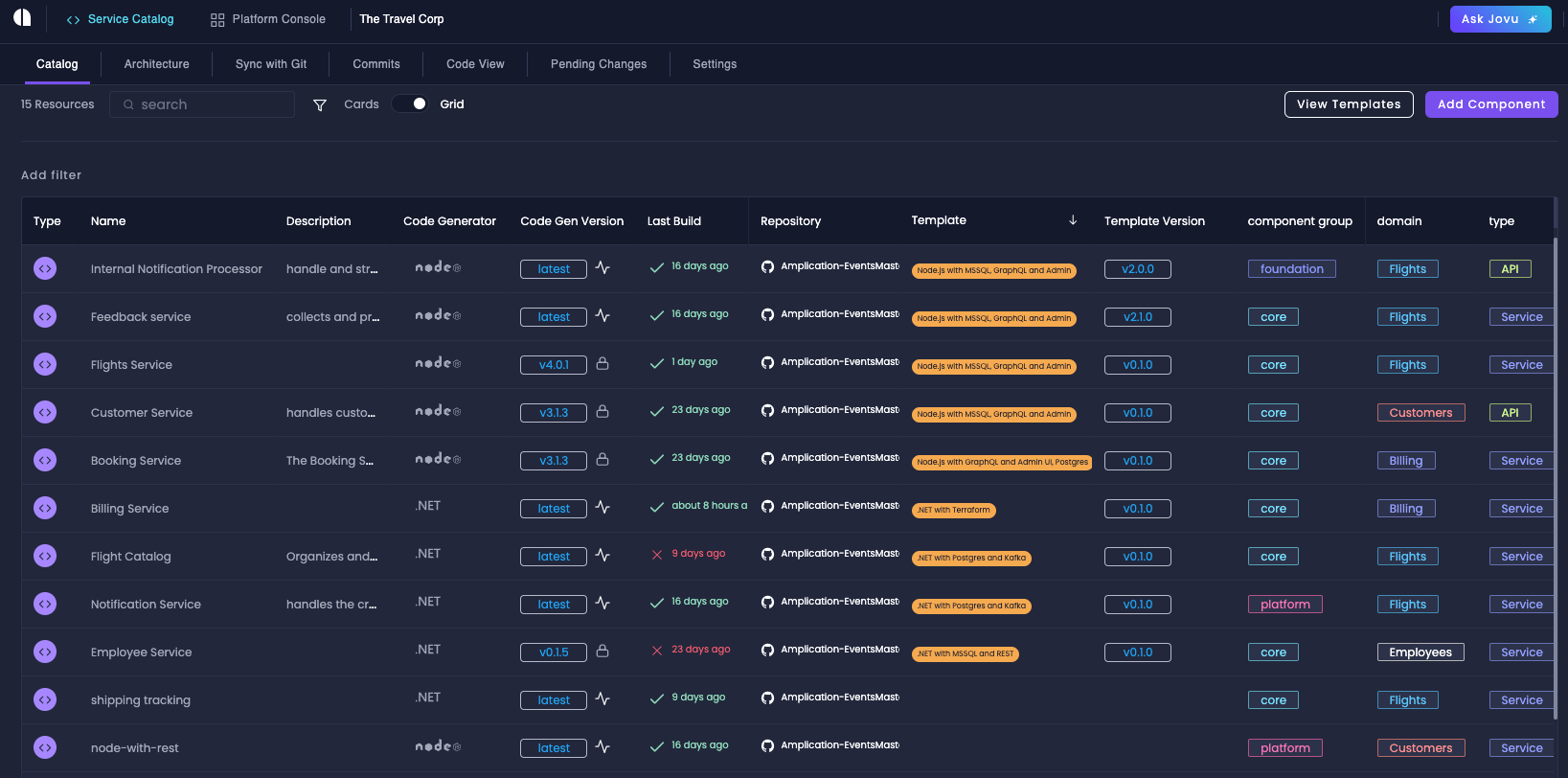Click the View Templates button
The image size is (1568, 778).
1348,104
